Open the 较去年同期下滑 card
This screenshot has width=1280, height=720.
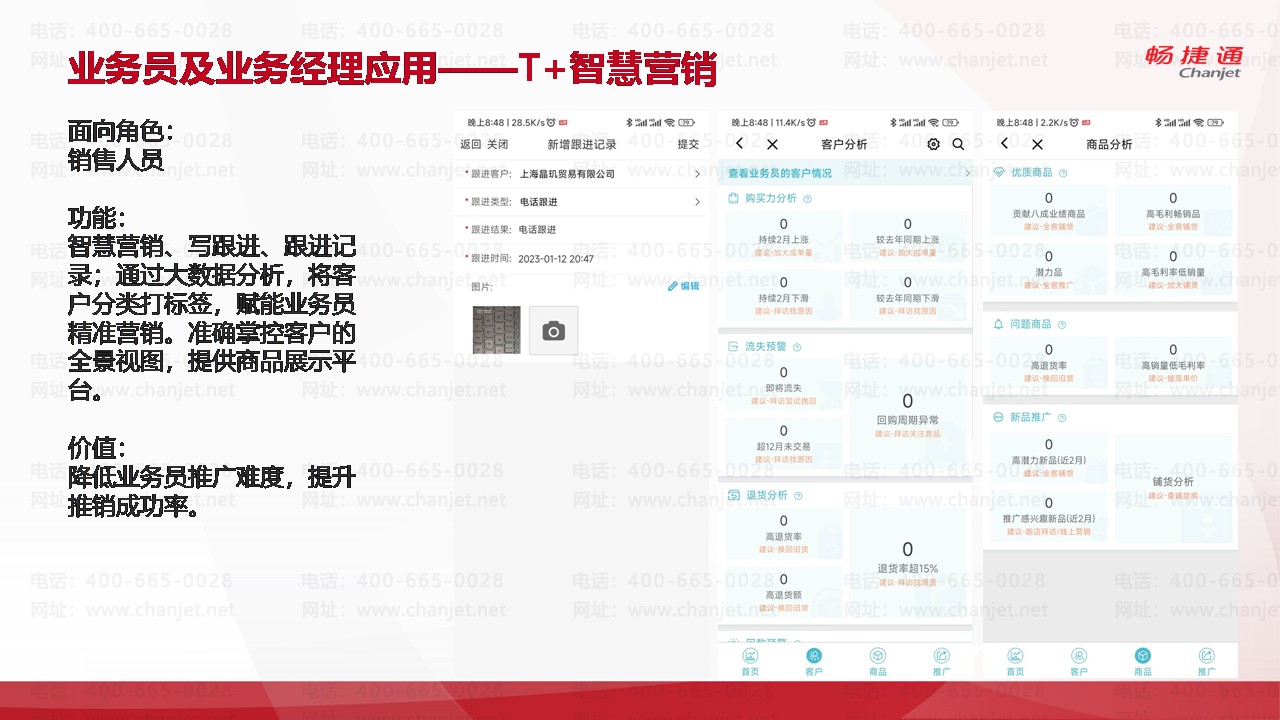point(907,295)
